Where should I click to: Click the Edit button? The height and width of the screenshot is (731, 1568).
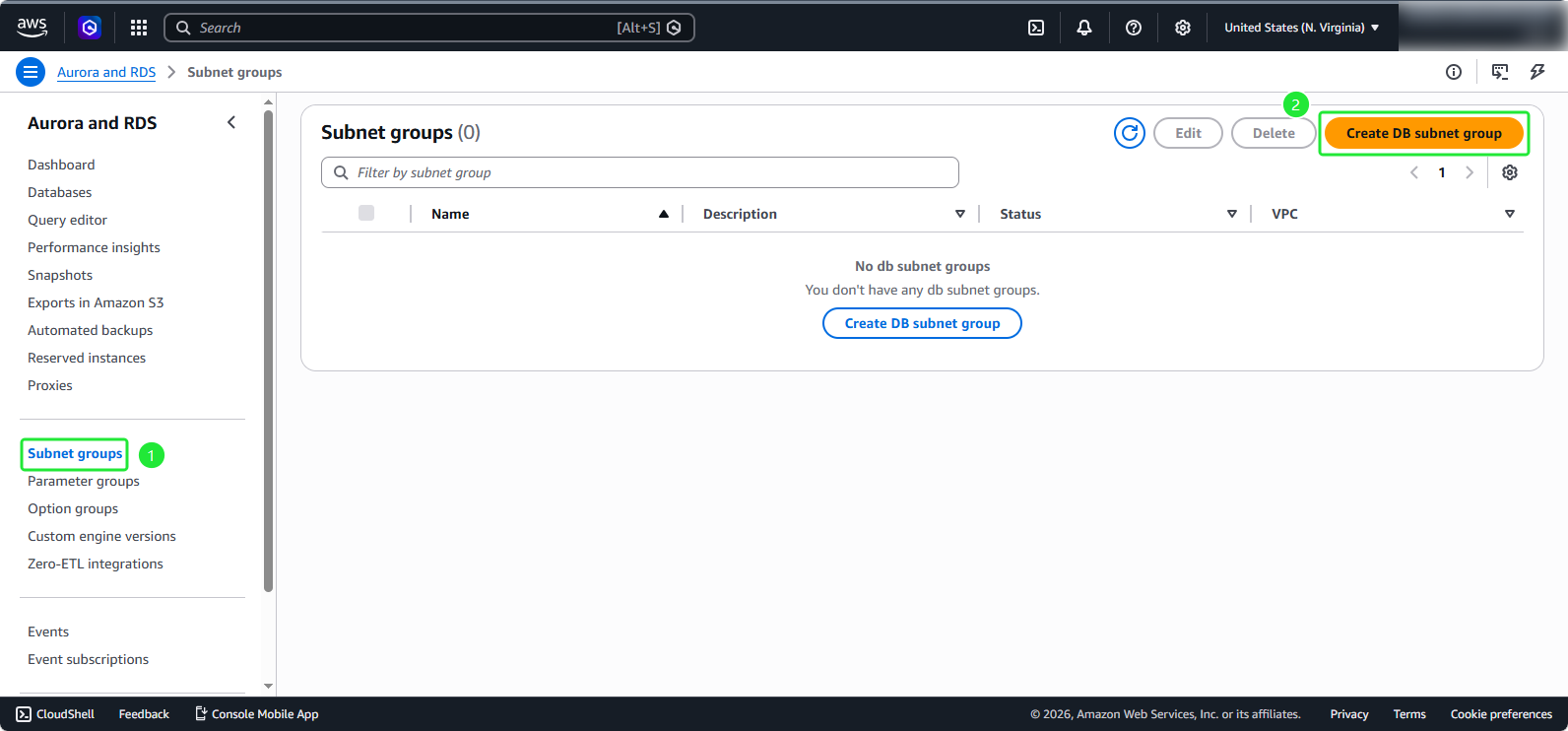[x=1188, y=133]
